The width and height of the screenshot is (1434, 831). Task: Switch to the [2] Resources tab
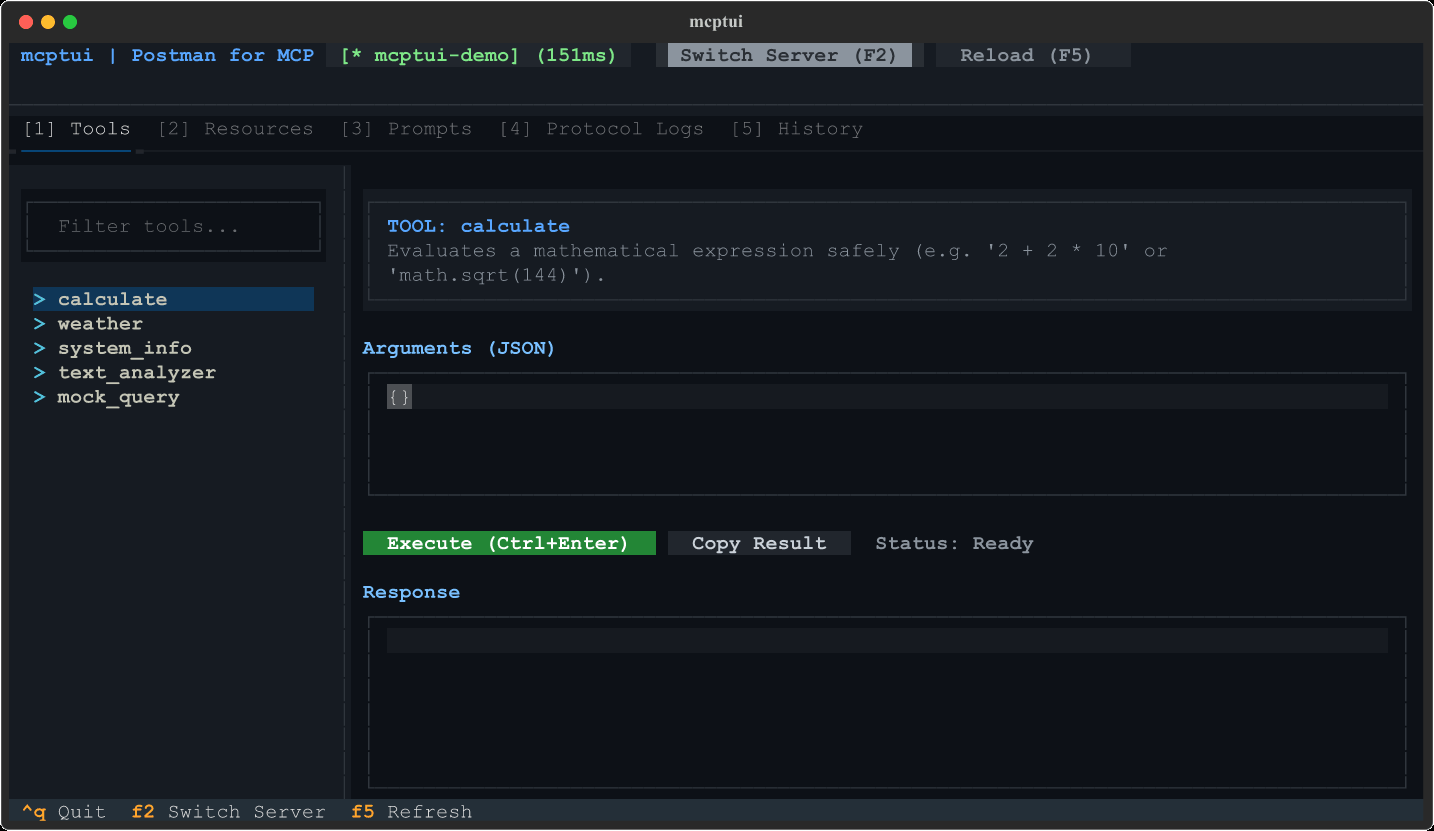pos(235,129)
